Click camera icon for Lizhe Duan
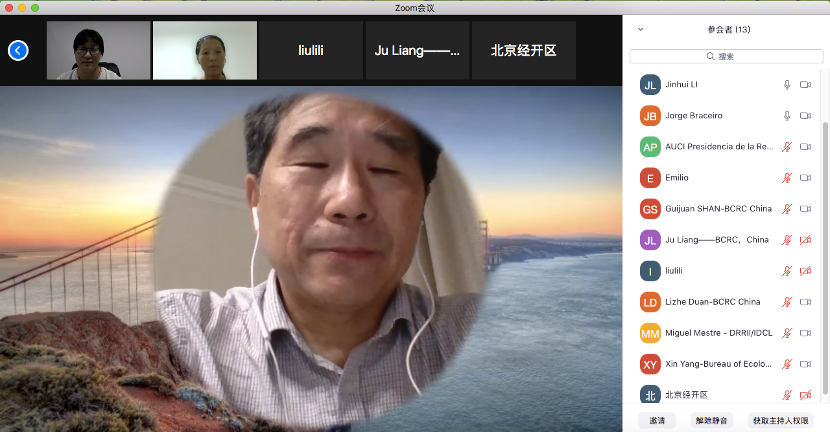Viewport: 830px width, 432px height. pos(805,302)
